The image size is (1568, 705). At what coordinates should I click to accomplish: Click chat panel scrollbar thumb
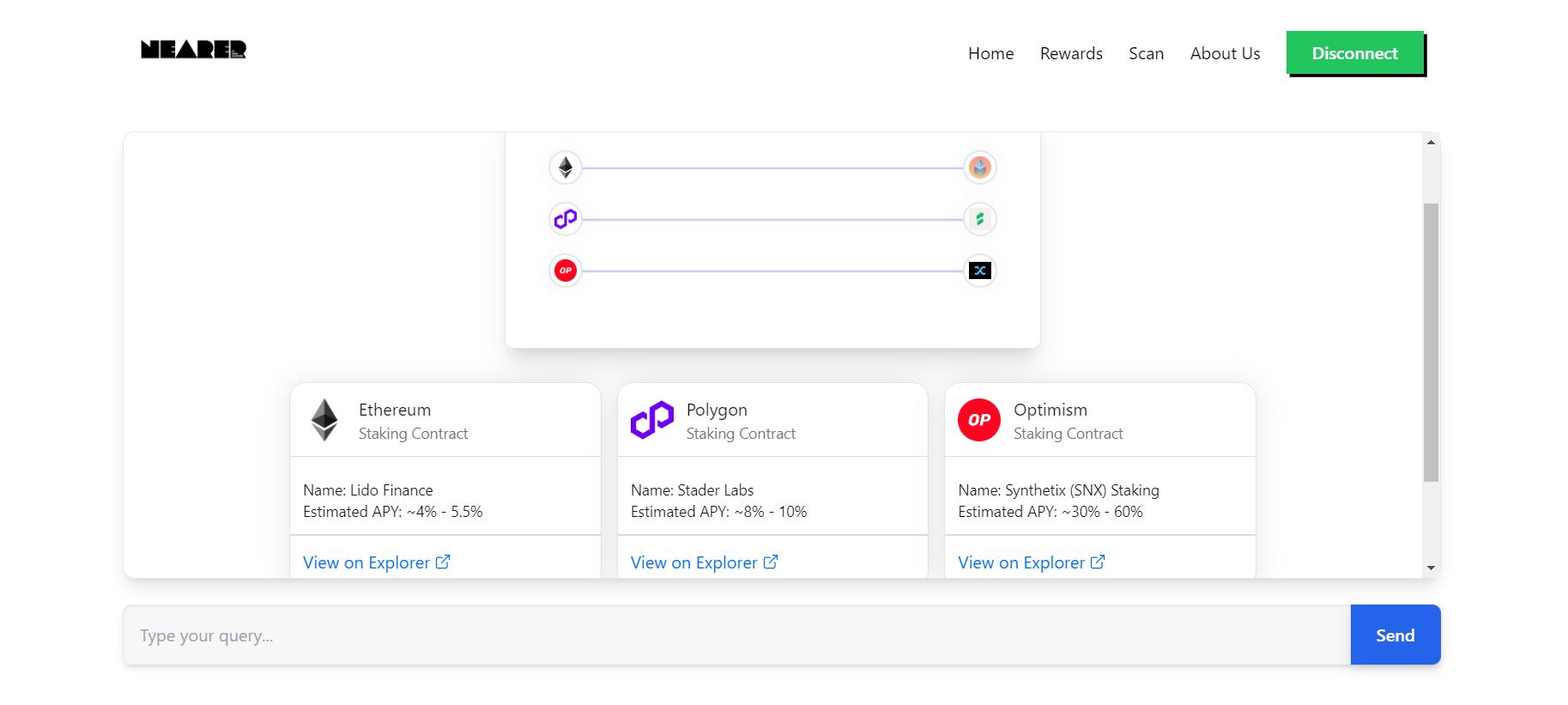pos(1431,343)
